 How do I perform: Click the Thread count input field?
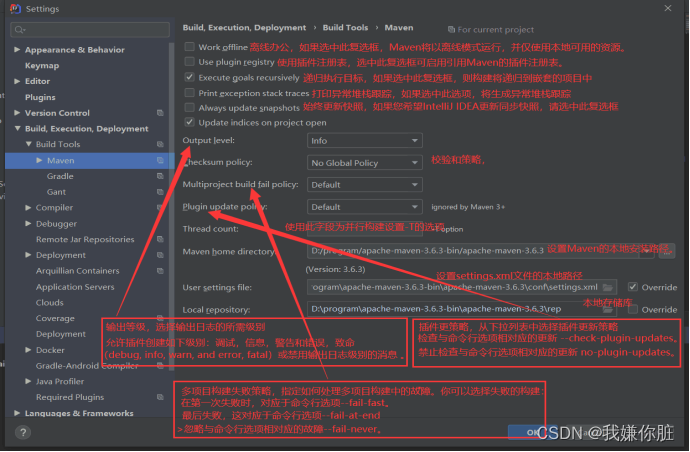point(364,228)
